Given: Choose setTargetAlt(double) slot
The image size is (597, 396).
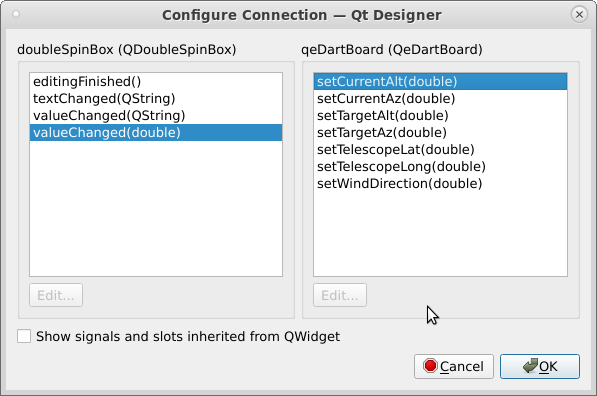Looking at the screenshot, I should 440,115.
